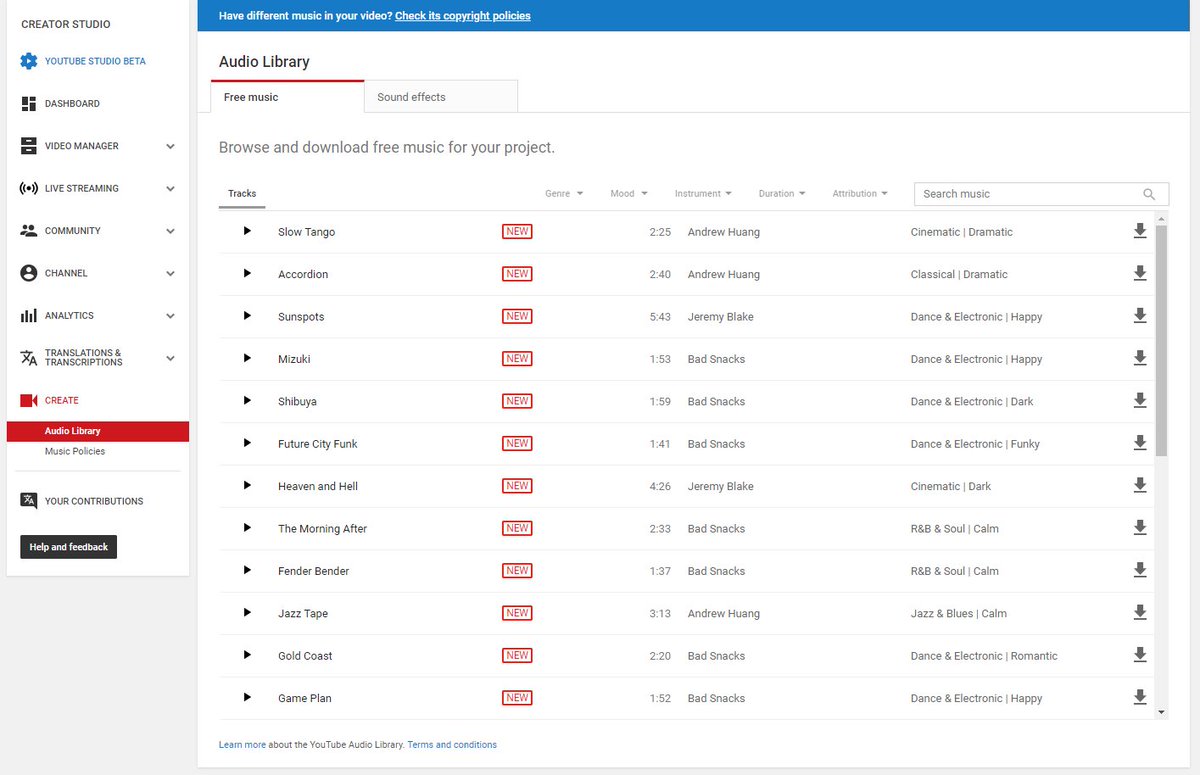Switch to the Sound effects tab
Viewport: 1200px width, 775px height.
click(x=441, y=97)
